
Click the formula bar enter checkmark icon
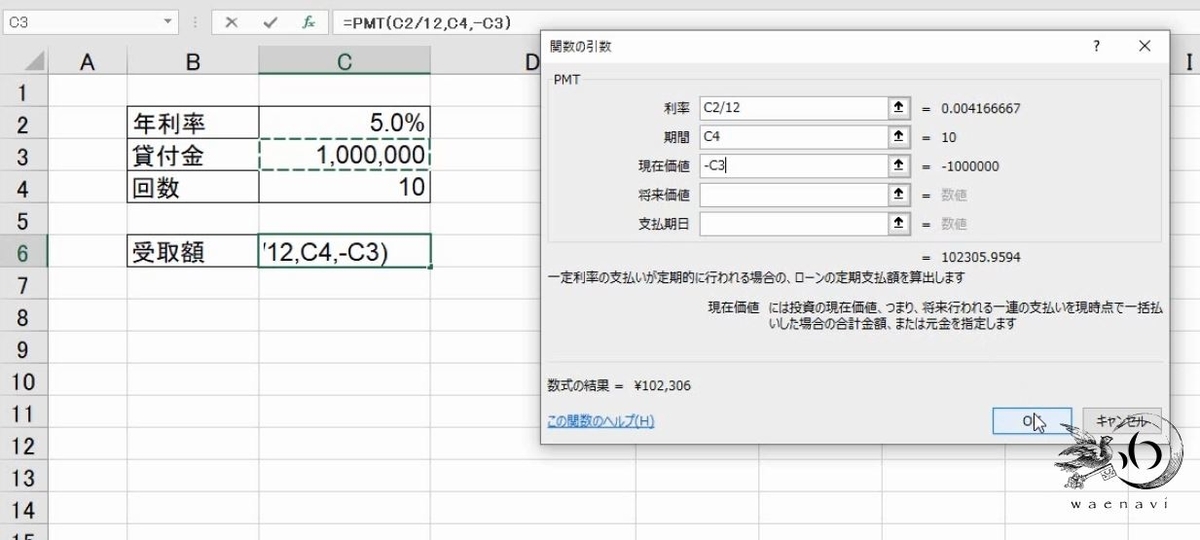pos(270,21)
